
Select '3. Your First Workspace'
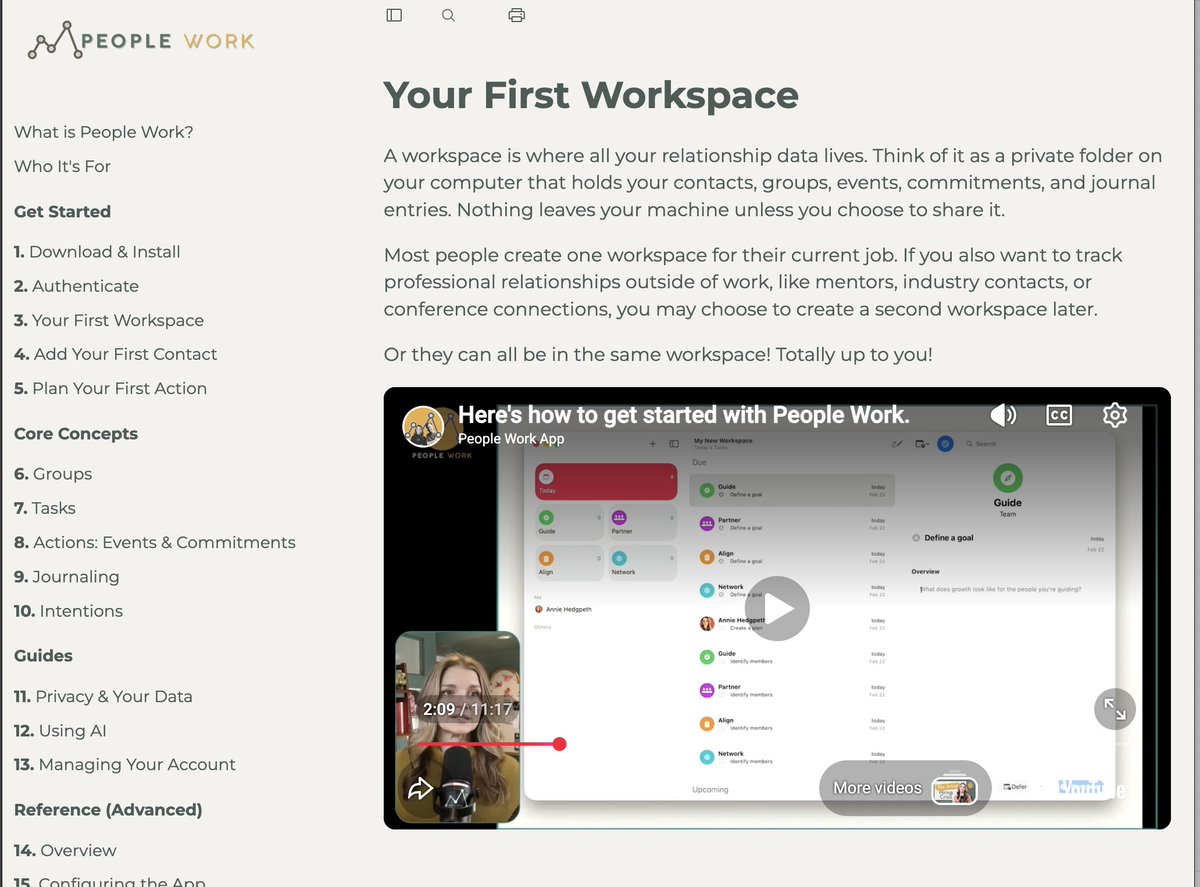pos(109,320)
